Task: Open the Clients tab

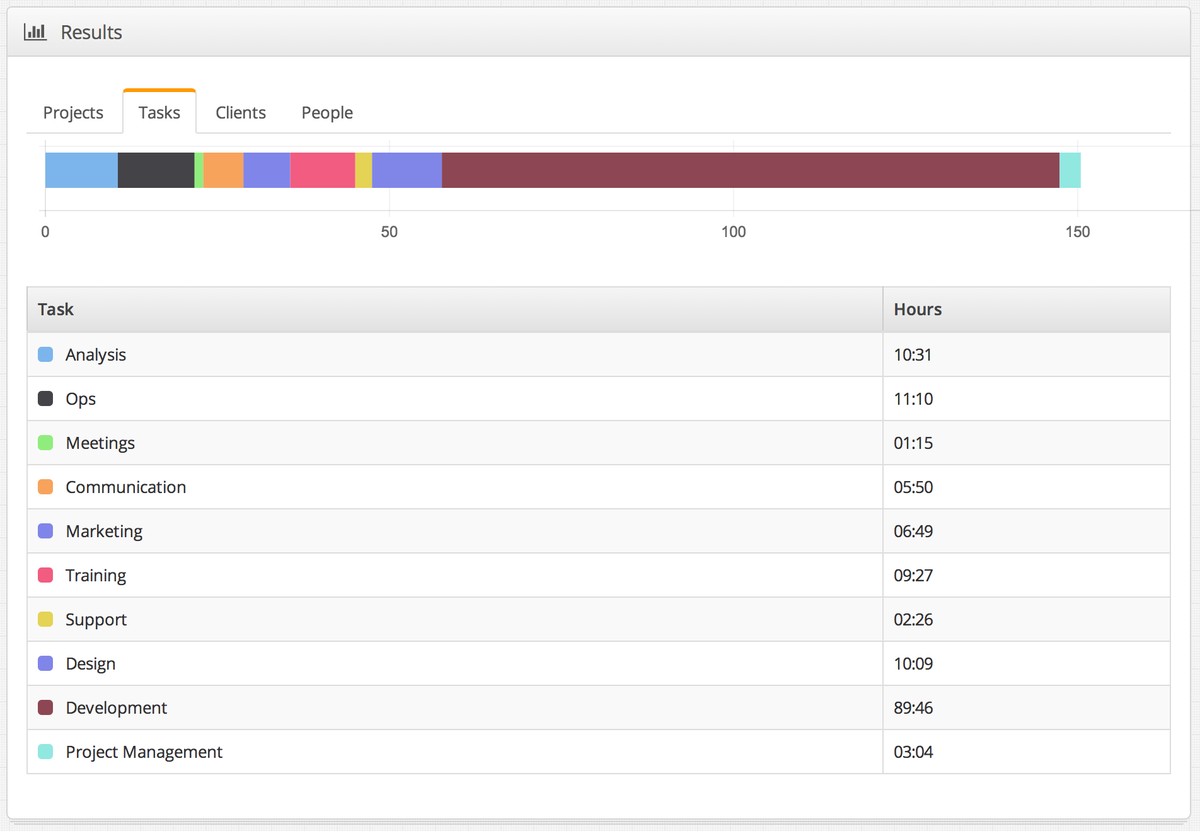Action: tap(241, 112)
